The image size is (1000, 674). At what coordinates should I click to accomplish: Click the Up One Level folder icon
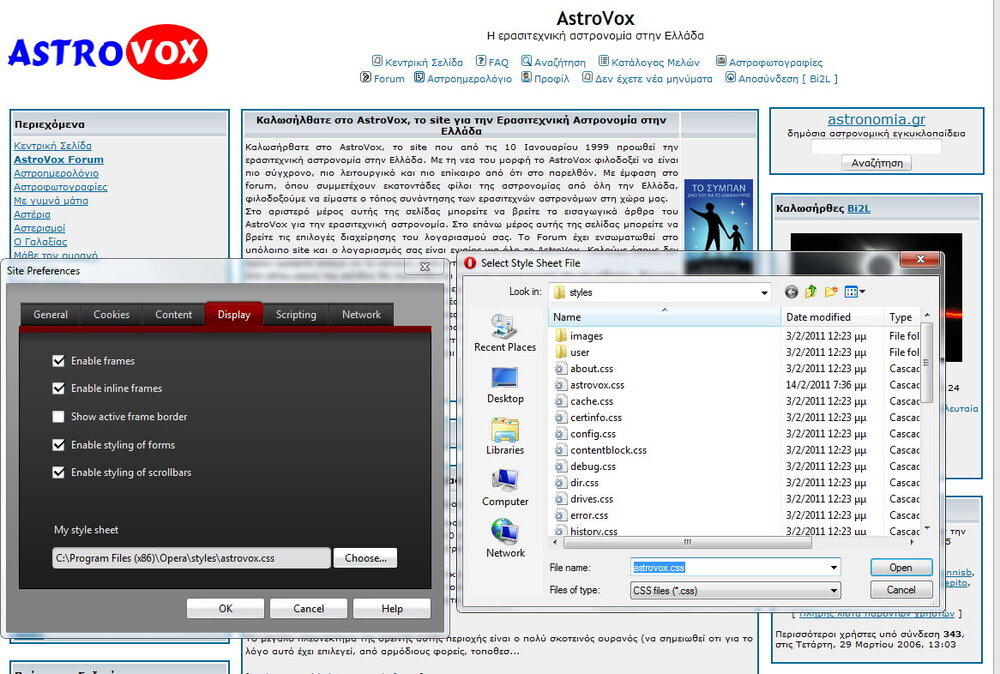[811, 292]
